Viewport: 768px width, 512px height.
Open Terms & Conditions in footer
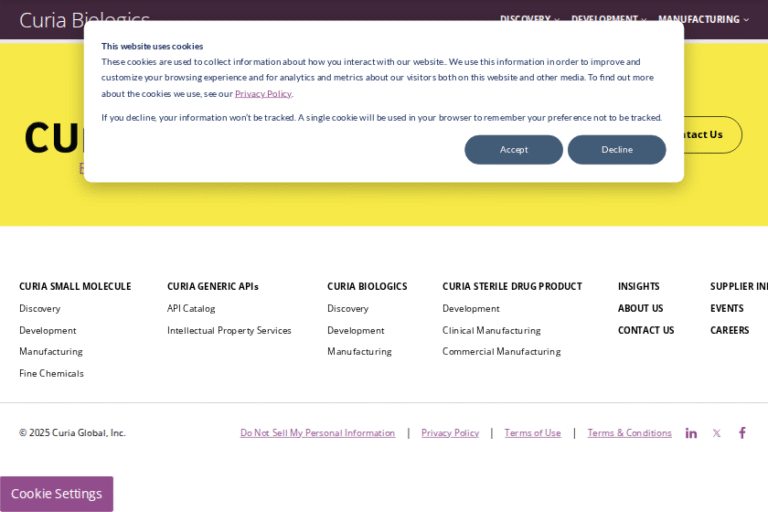point(629,433)
